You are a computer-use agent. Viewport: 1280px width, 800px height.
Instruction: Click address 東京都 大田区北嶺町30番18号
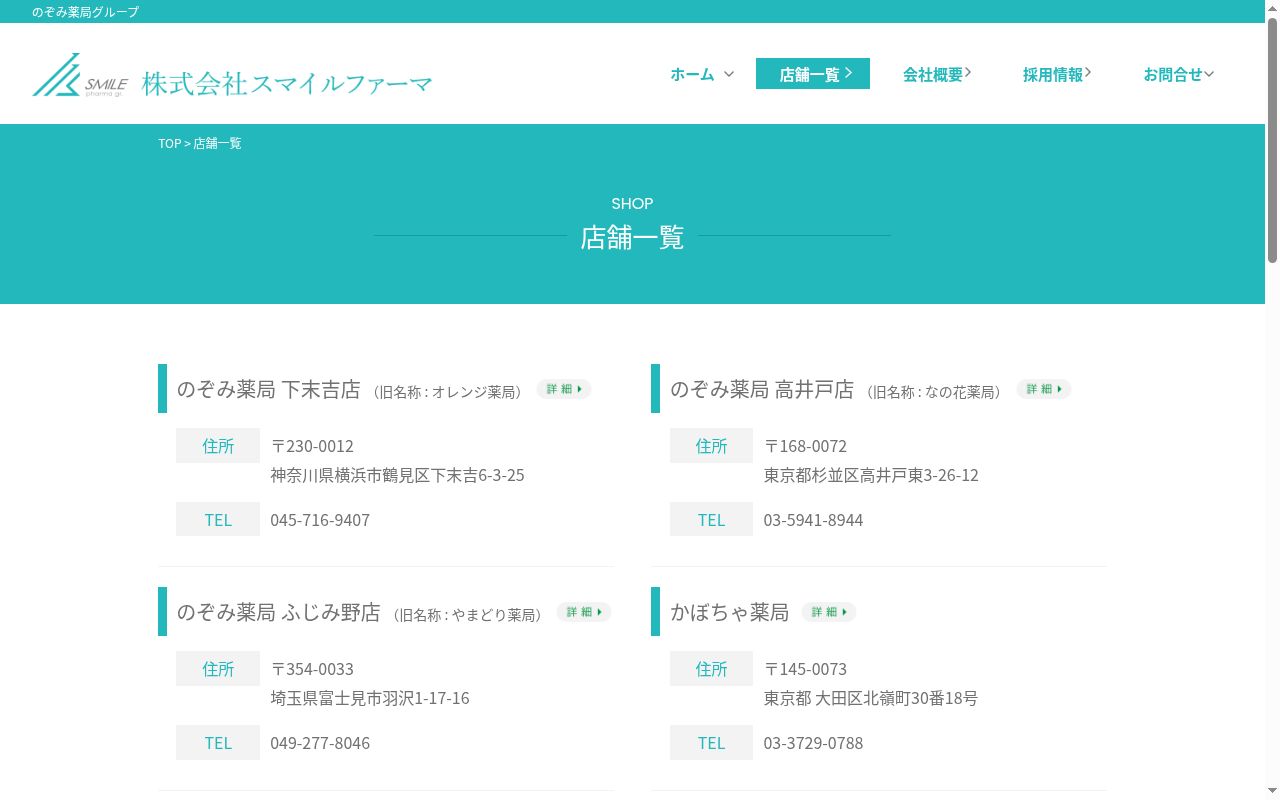pos(871,698)
